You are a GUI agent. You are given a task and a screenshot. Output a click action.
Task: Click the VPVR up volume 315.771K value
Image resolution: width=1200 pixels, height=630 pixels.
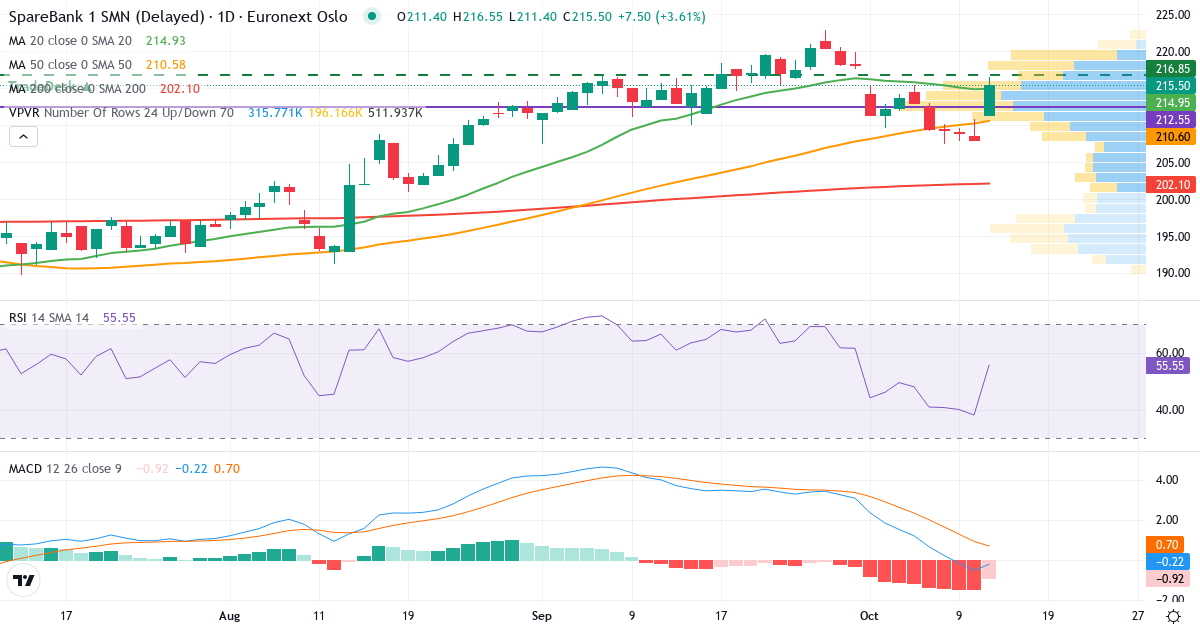click(x=275, y=113)
